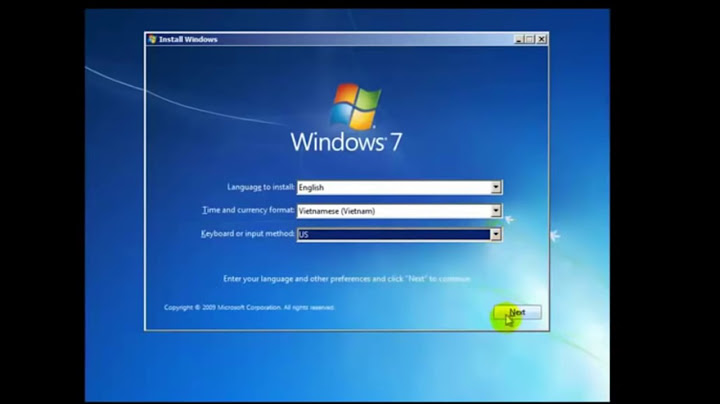Click the 'Install Windows' title text
720x404 pixels.
(188, 39)
